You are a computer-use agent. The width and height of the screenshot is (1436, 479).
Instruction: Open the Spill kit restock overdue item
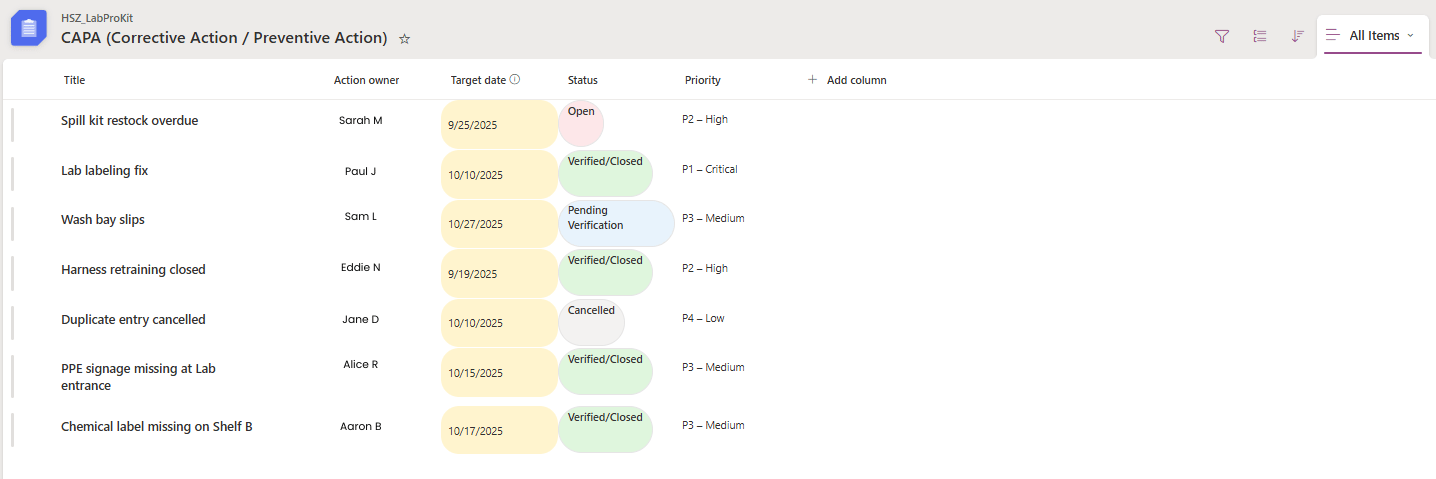[x=129, y=121]
